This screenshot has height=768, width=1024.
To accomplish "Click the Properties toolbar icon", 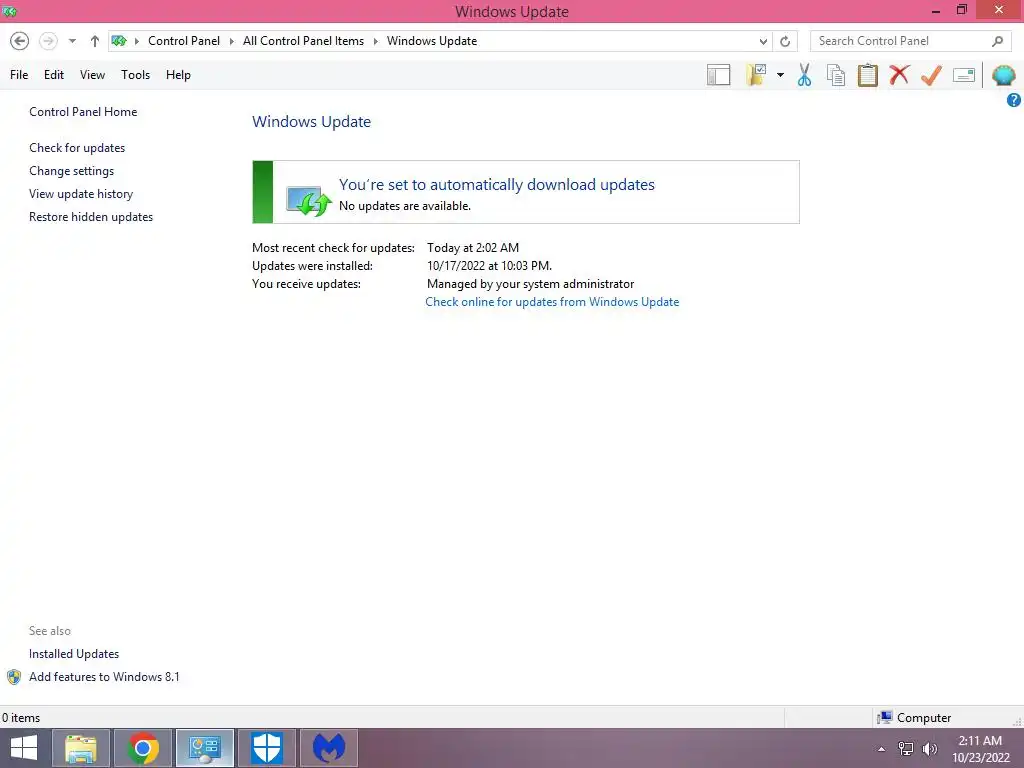I will (964, 75).
